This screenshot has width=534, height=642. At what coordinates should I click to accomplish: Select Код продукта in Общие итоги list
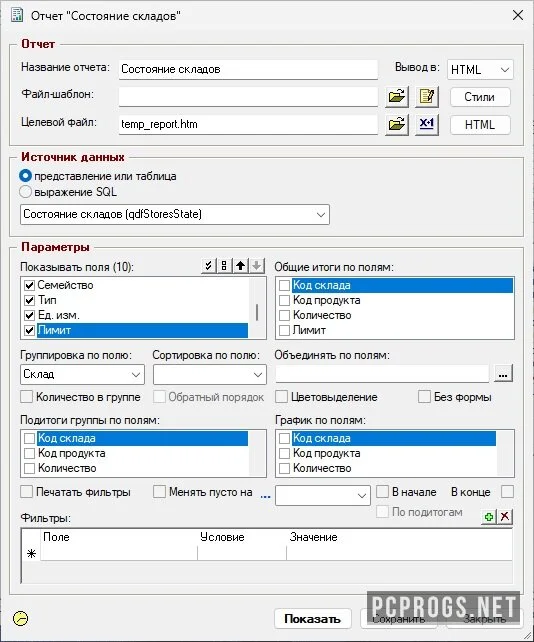click(326, 300)
